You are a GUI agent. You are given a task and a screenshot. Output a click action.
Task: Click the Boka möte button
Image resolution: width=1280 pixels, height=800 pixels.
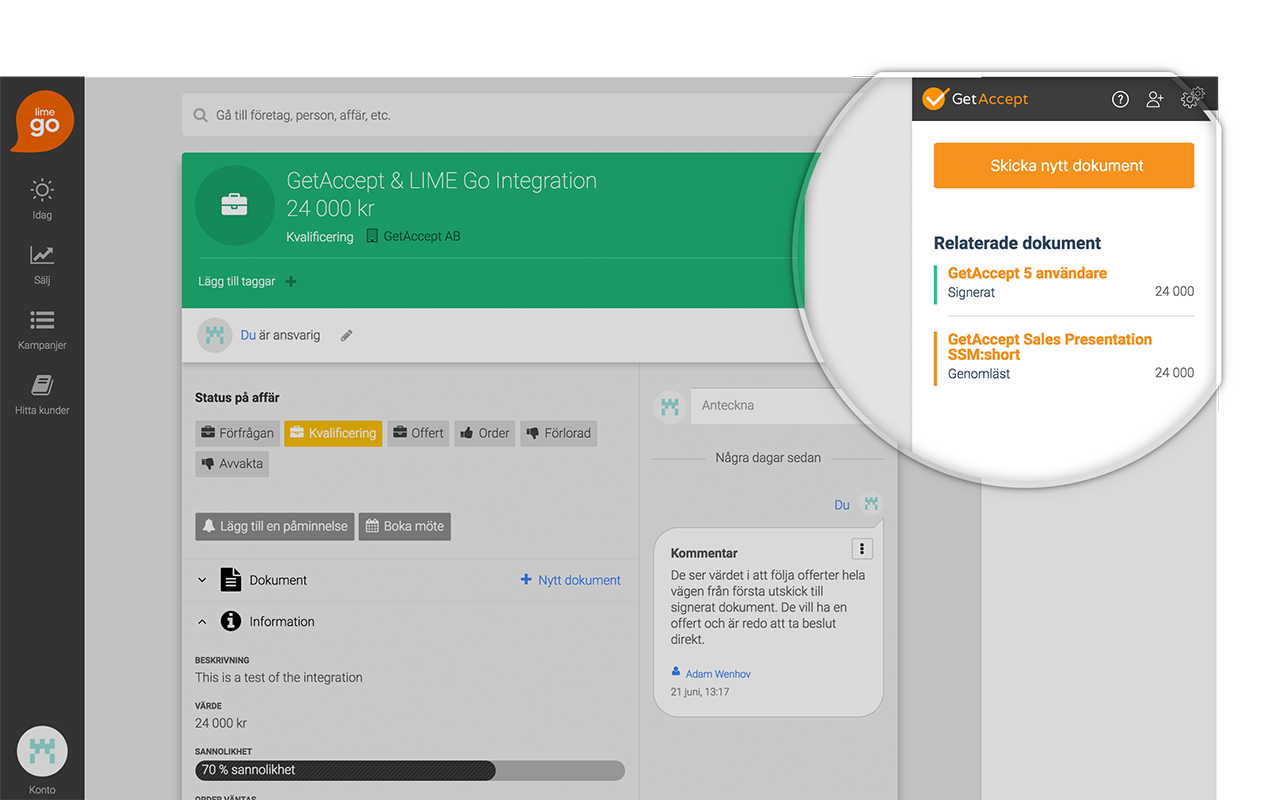click(x=405, y=526)
